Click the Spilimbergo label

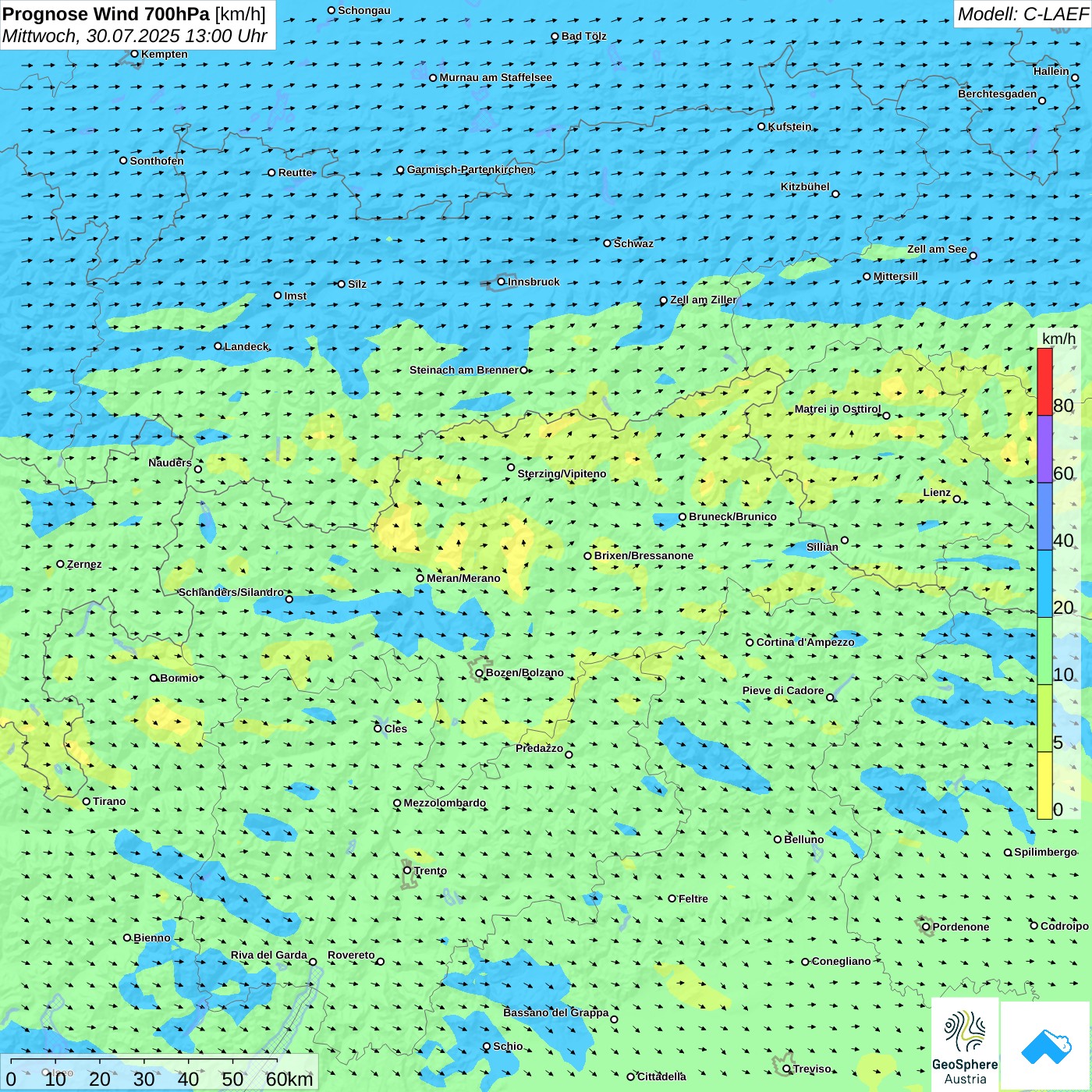pos(1045,852)
